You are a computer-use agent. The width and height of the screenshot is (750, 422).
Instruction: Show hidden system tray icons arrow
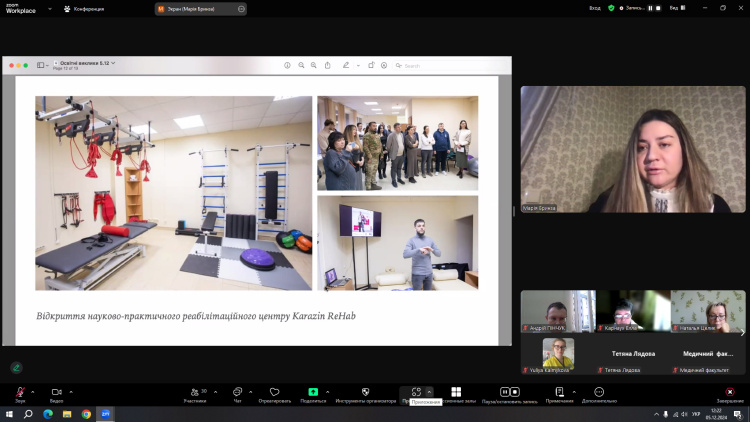coord(656,414)
